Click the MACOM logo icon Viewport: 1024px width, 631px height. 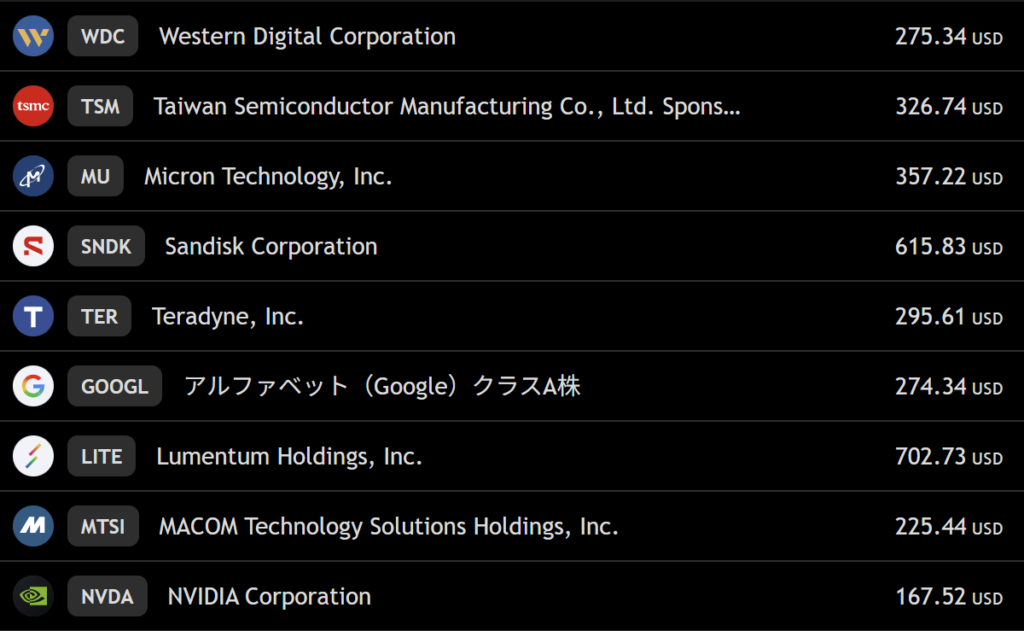pos(33,527)
